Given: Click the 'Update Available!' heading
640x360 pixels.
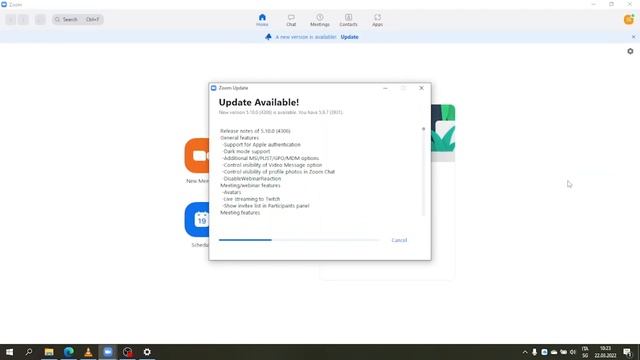Looking at the screenshot, I should [x=259, y=102].
